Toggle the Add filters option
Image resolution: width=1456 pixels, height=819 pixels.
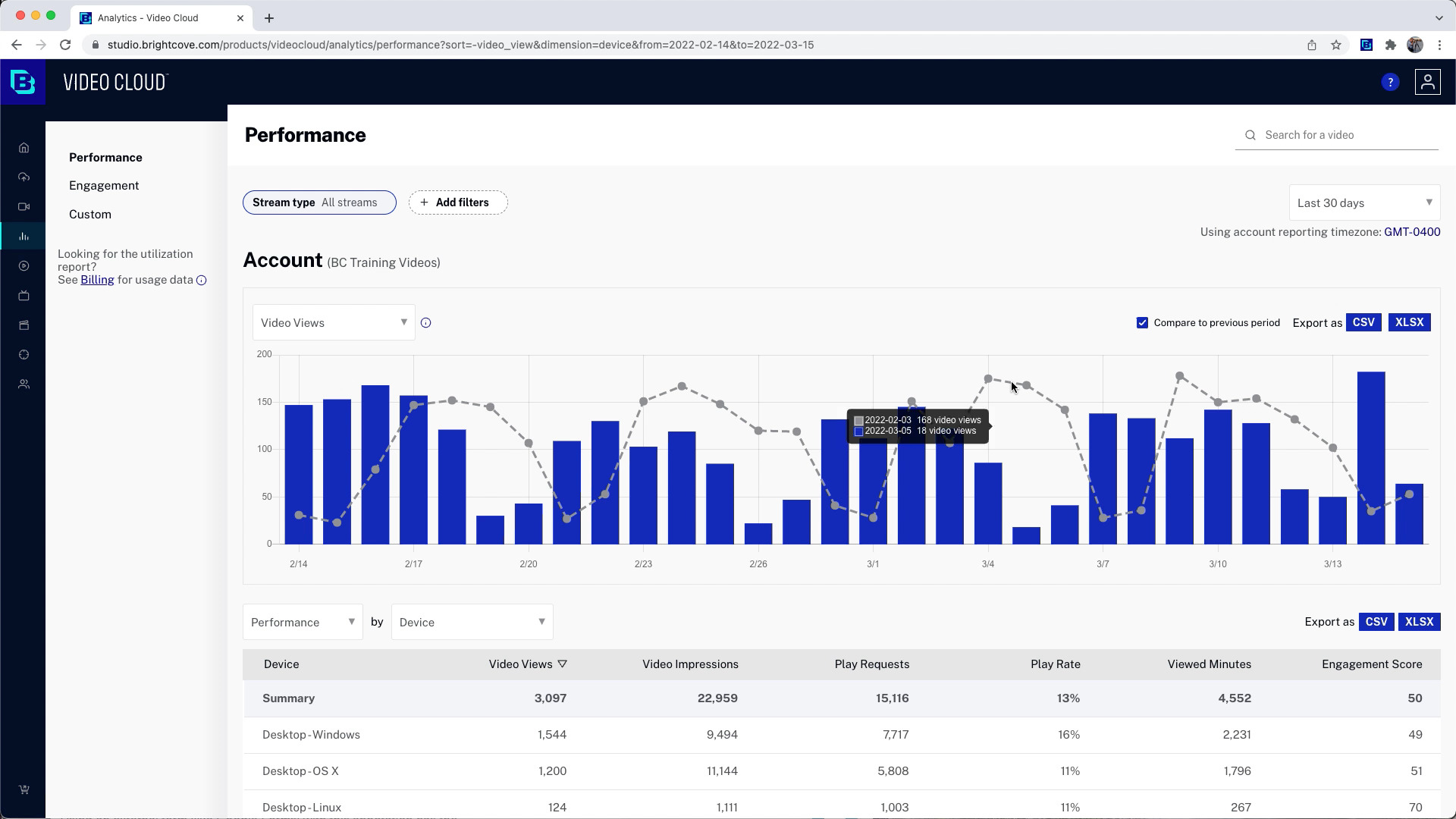tap(454, 202)
